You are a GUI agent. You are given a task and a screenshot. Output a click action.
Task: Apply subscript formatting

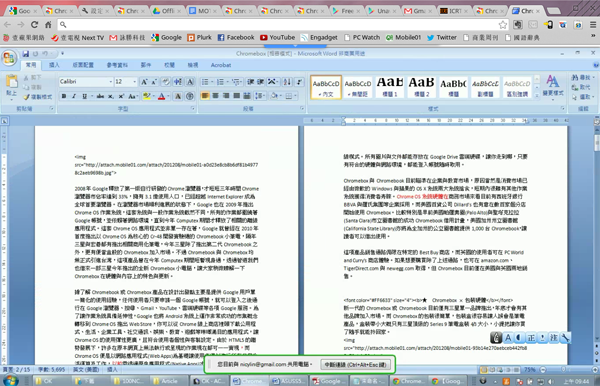[x=110, y=96]
